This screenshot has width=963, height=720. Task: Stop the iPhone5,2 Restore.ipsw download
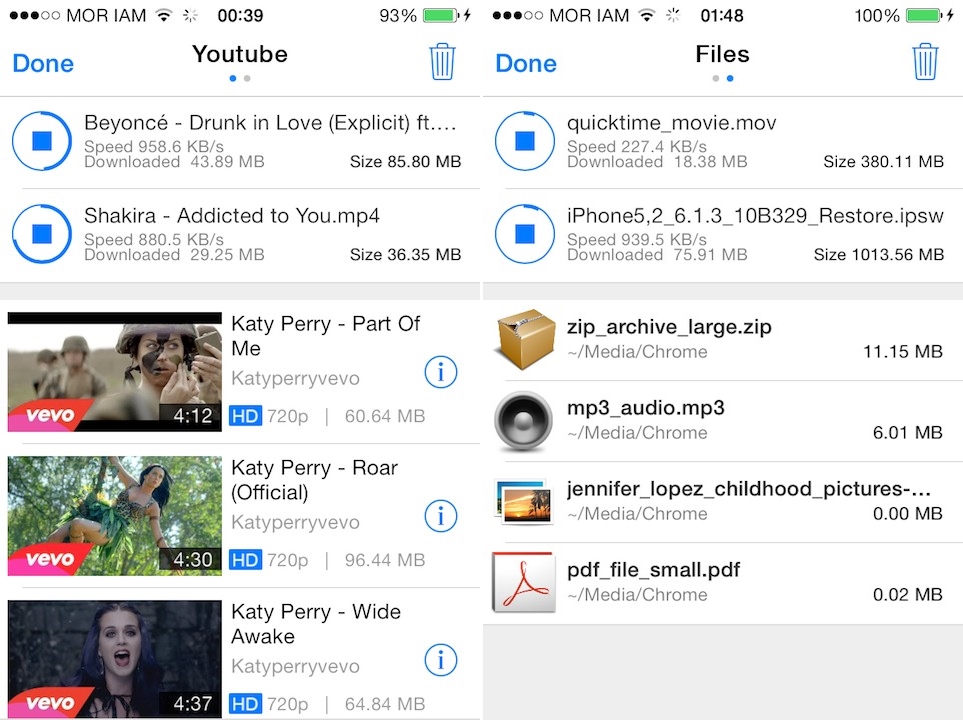tap(524, 233)
